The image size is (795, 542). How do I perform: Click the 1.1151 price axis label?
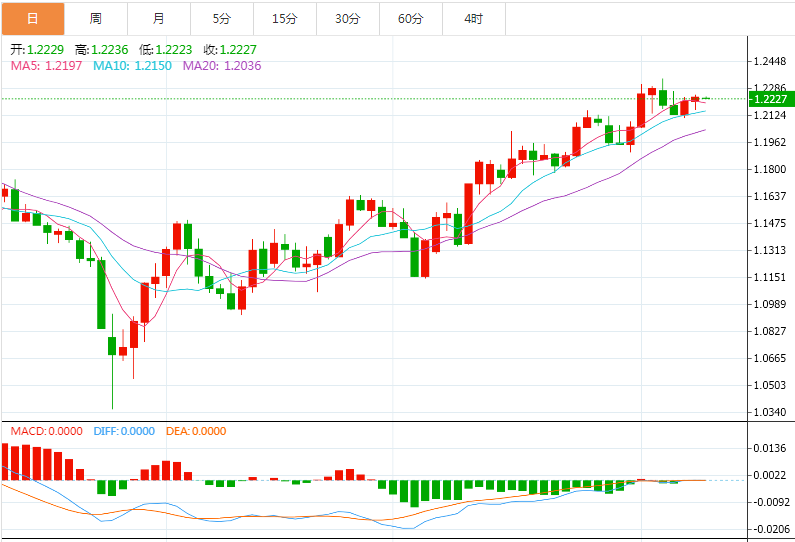tap(770, 277)
